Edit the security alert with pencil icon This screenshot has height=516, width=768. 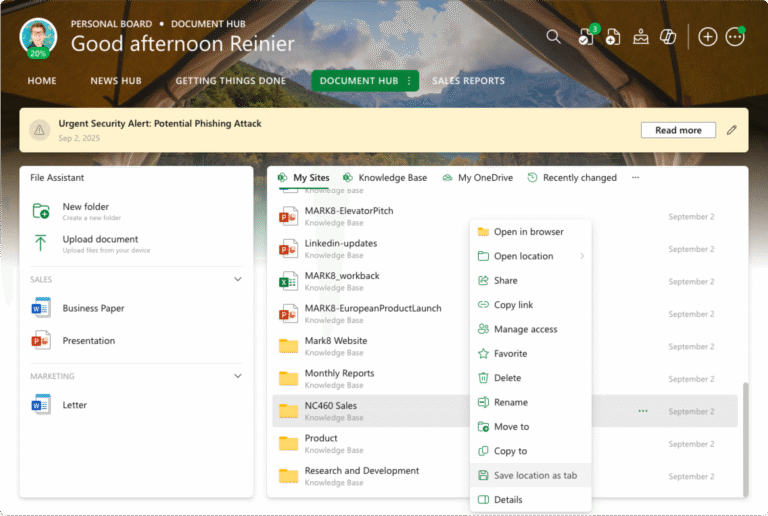(732, 130)
